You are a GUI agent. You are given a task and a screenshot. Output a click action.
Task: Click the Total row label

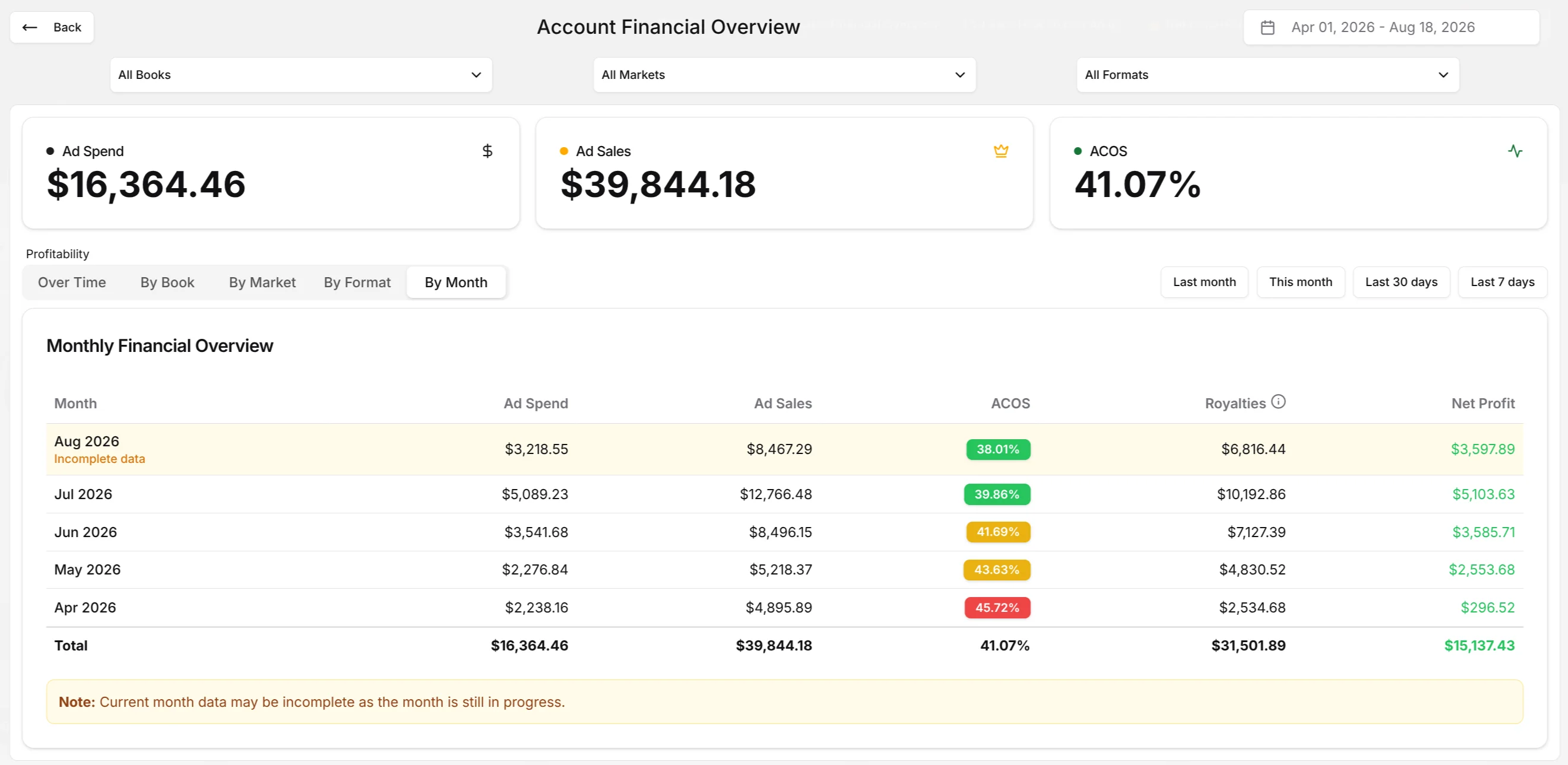click(x=71, y=646)
